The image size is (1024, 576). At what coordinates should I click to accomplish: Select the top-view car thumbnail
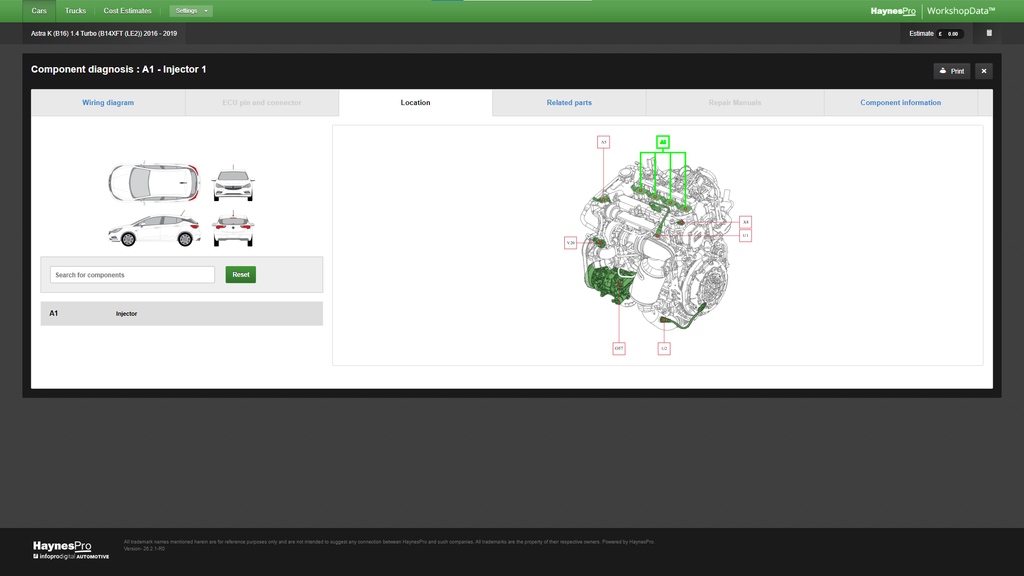(x=154, y=182)
